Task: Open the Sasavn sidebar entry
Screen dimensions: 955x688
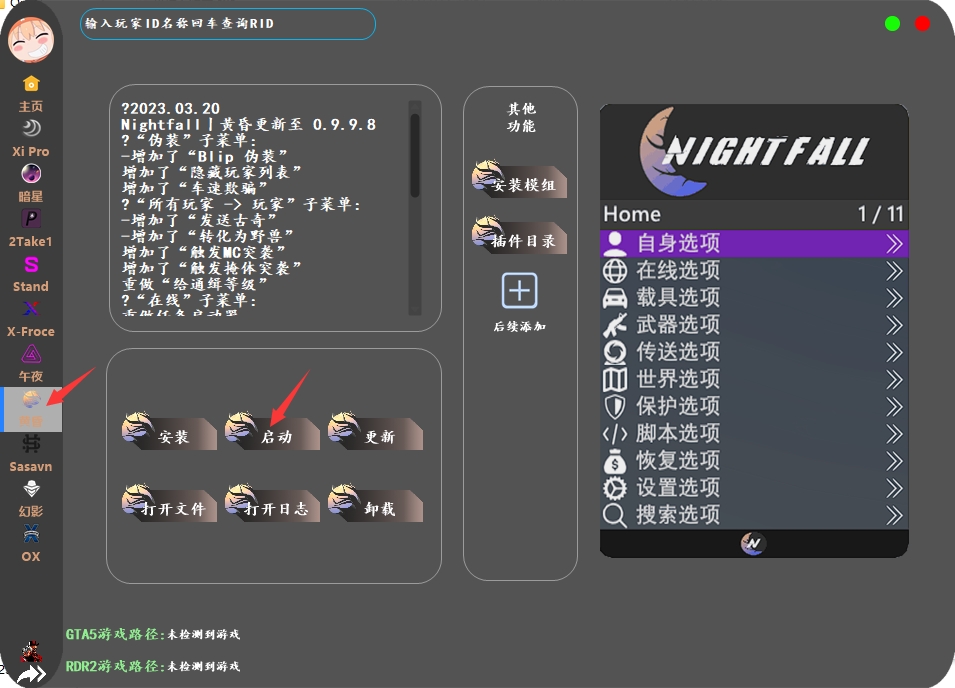Action: (31, 451)
